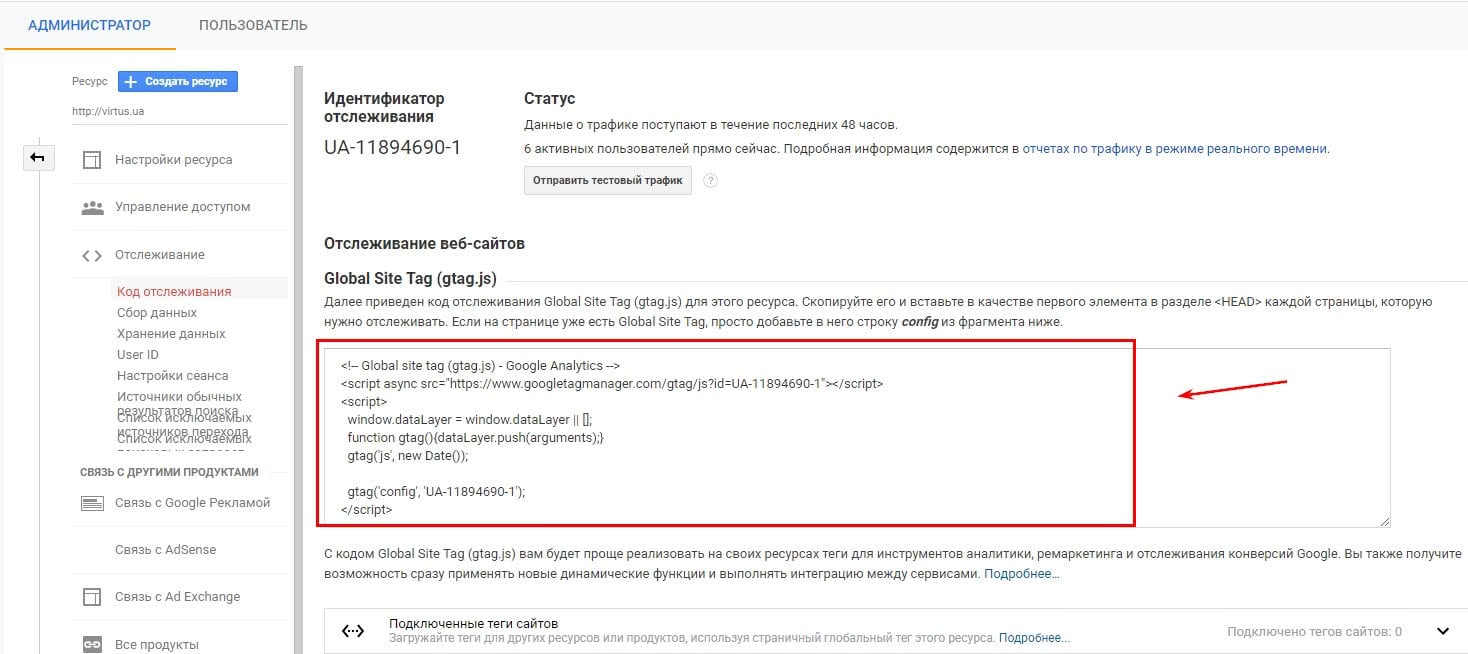This screenshot has height=654, width=1468.
Task: Click the Управление доступом people icon
Action: tap(92, 207)
